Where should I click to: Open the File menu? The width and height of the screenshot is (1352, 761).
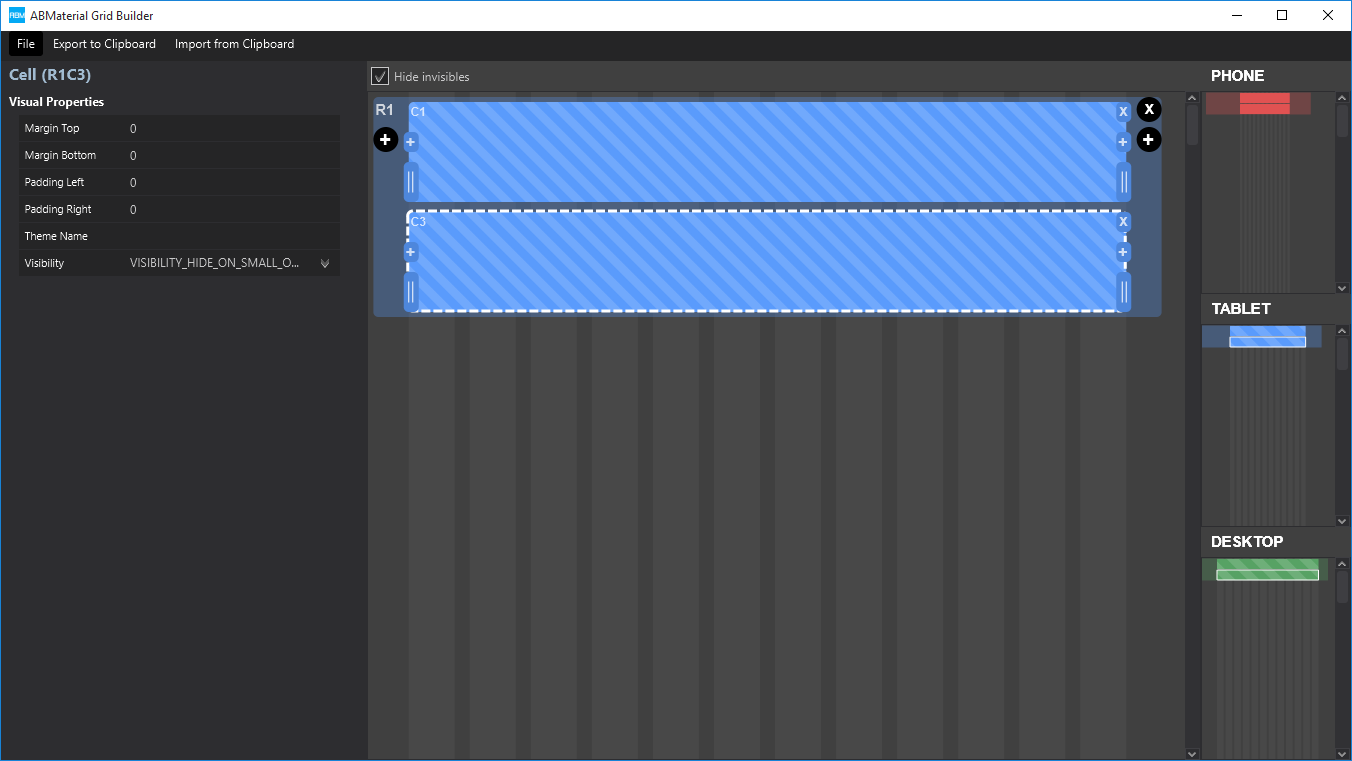25,43
